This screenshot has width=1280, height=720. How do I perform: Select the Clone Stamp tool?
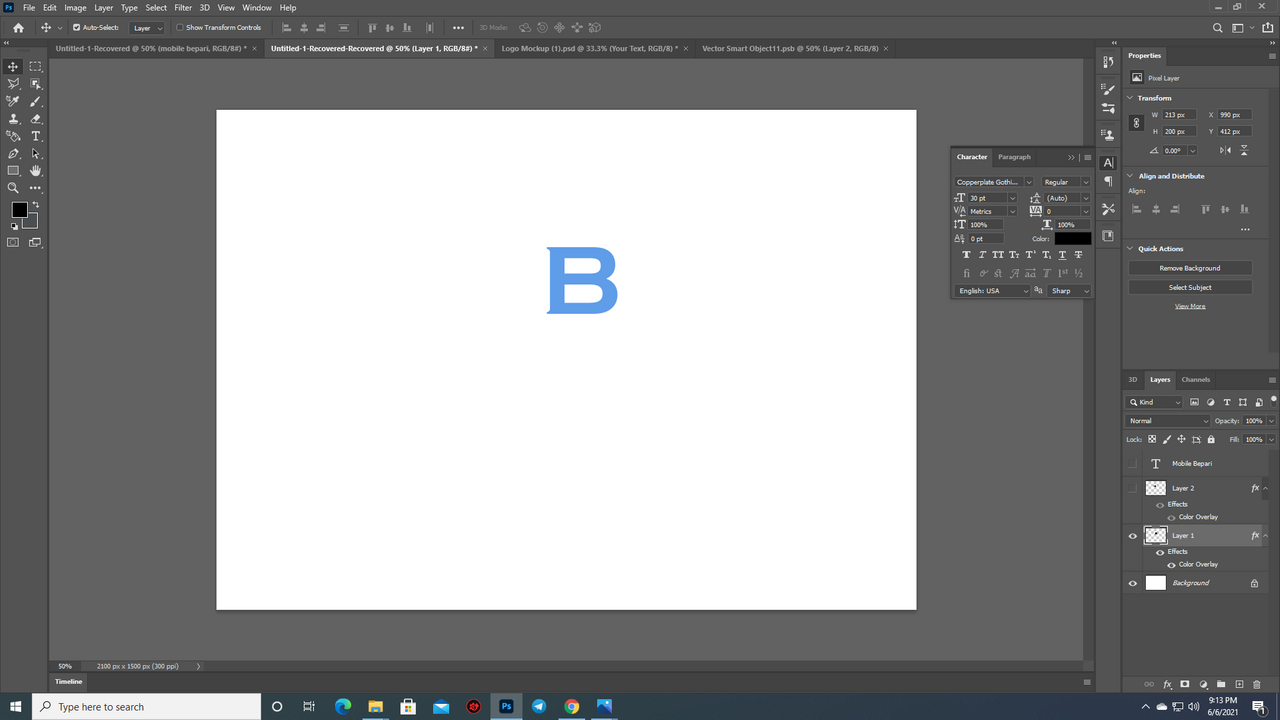[13, 119]
